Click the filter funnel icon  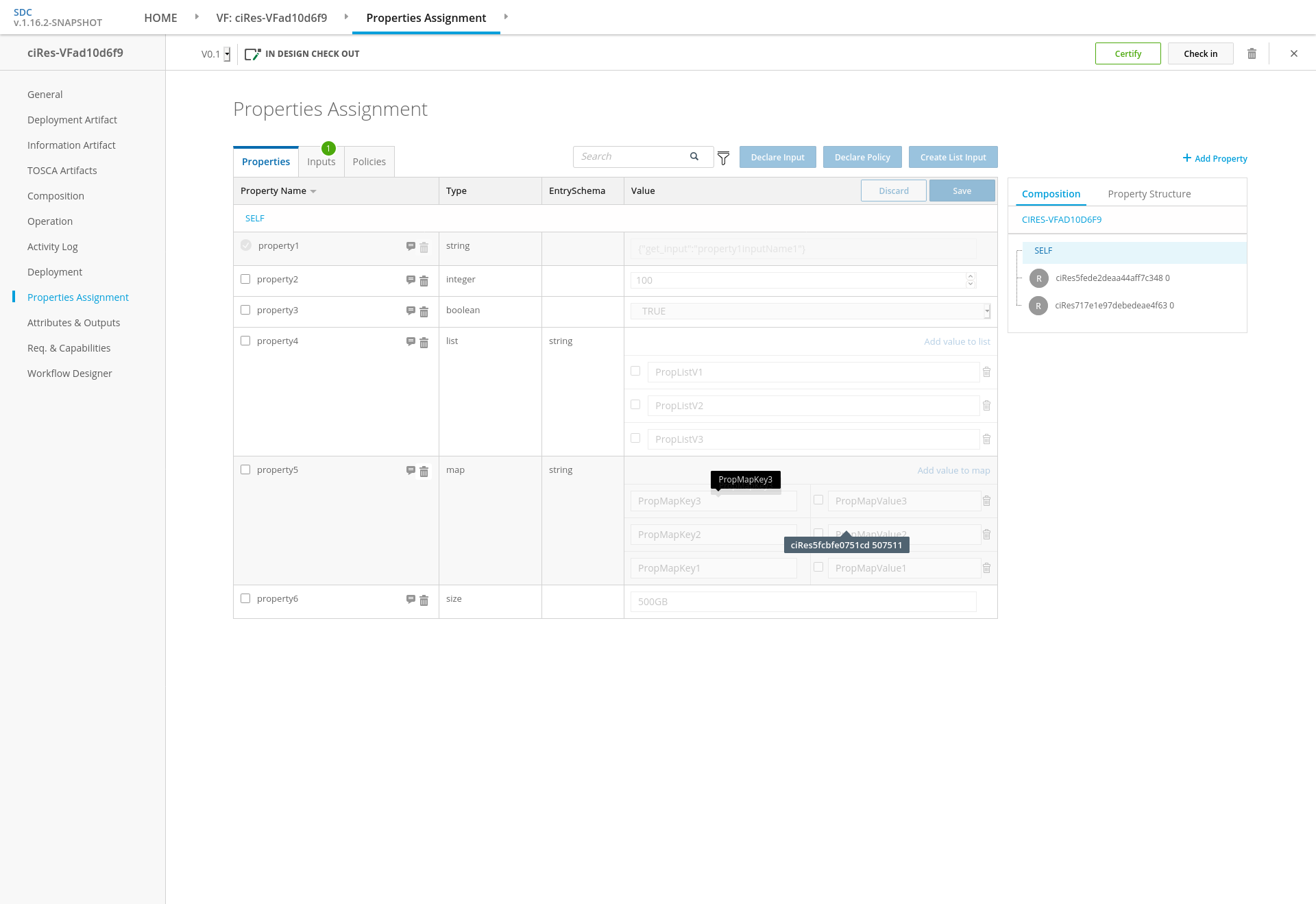723,158
